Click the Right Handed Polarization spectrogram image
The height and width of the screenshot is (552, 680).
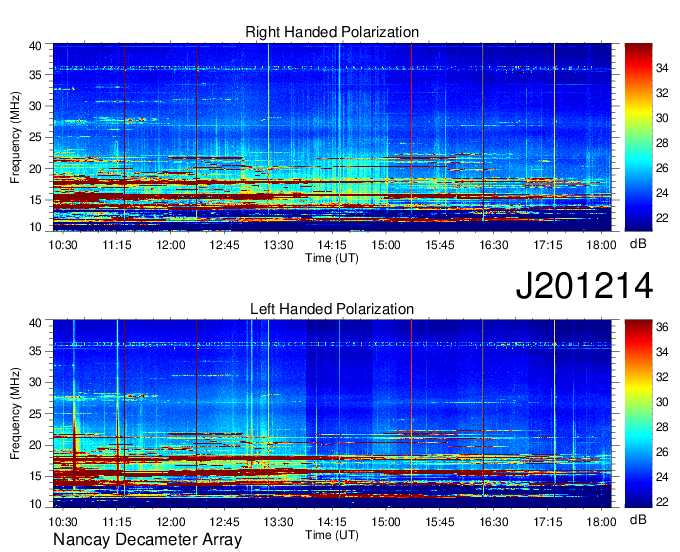point(332,137)
